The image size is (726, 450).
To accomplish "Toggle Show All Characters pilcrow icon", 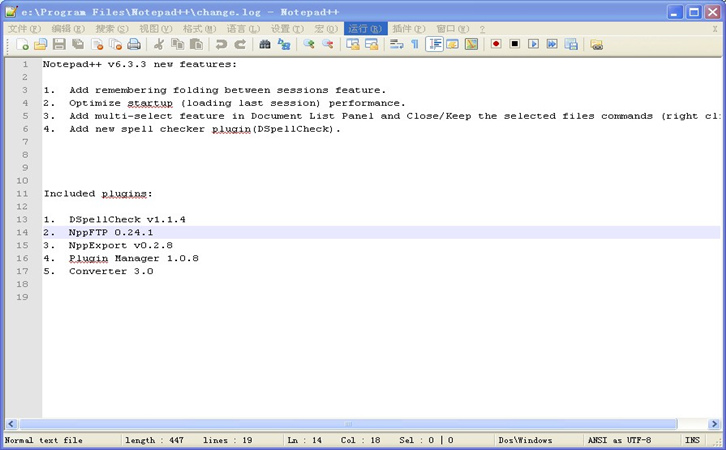I will click(x=415, y=45).
